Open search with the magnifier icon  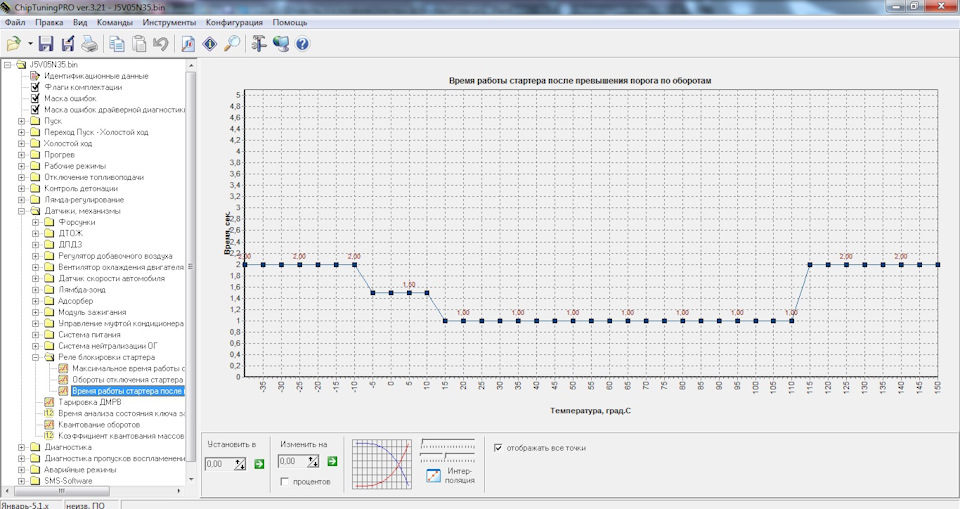[232, 44]
